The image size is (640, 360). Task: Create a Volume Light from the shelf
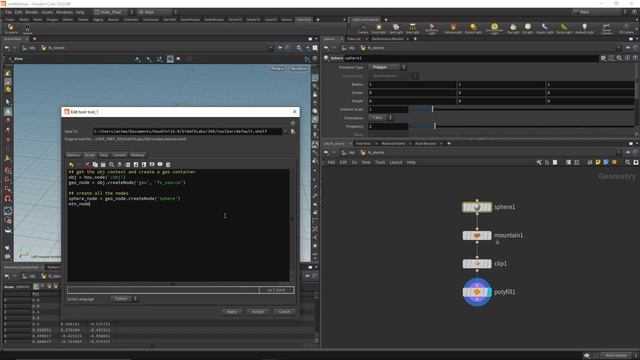click(453, 29)
